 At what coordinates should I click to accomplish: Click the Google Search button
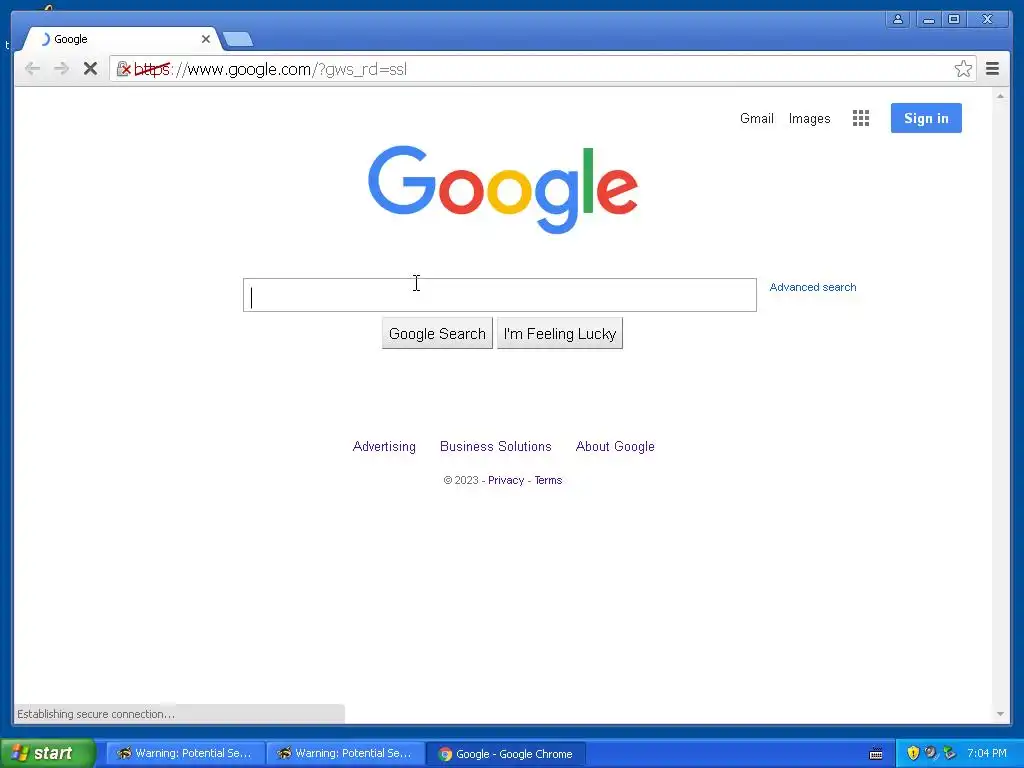[x=437, y=334]
